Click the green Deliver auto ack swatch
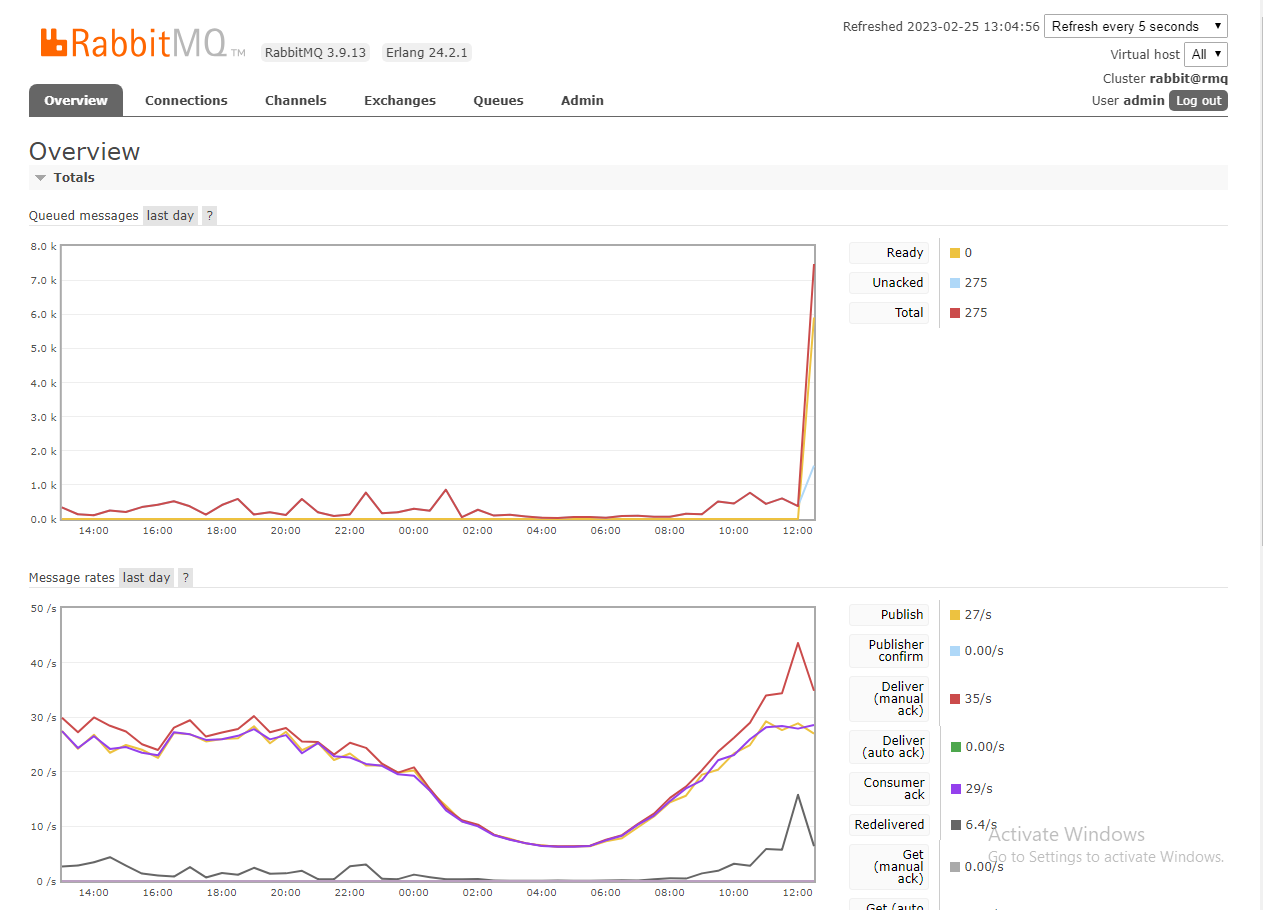 pyautogui.click(x=955, y=747)
